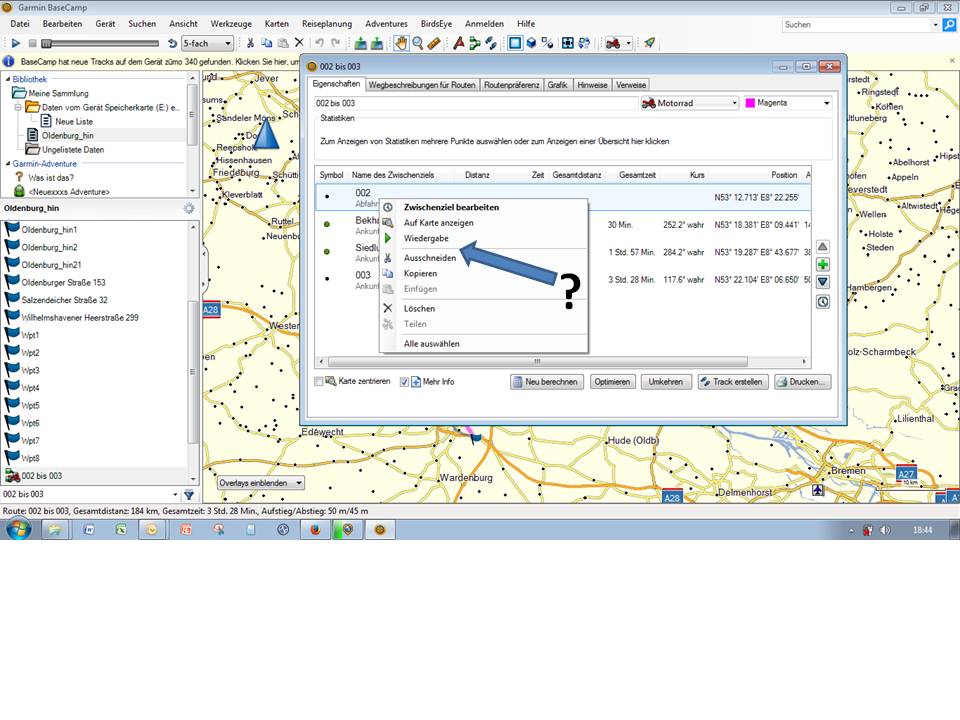
Task: Open the Overlays einblenden dropdown
Action: coord(261,483)
